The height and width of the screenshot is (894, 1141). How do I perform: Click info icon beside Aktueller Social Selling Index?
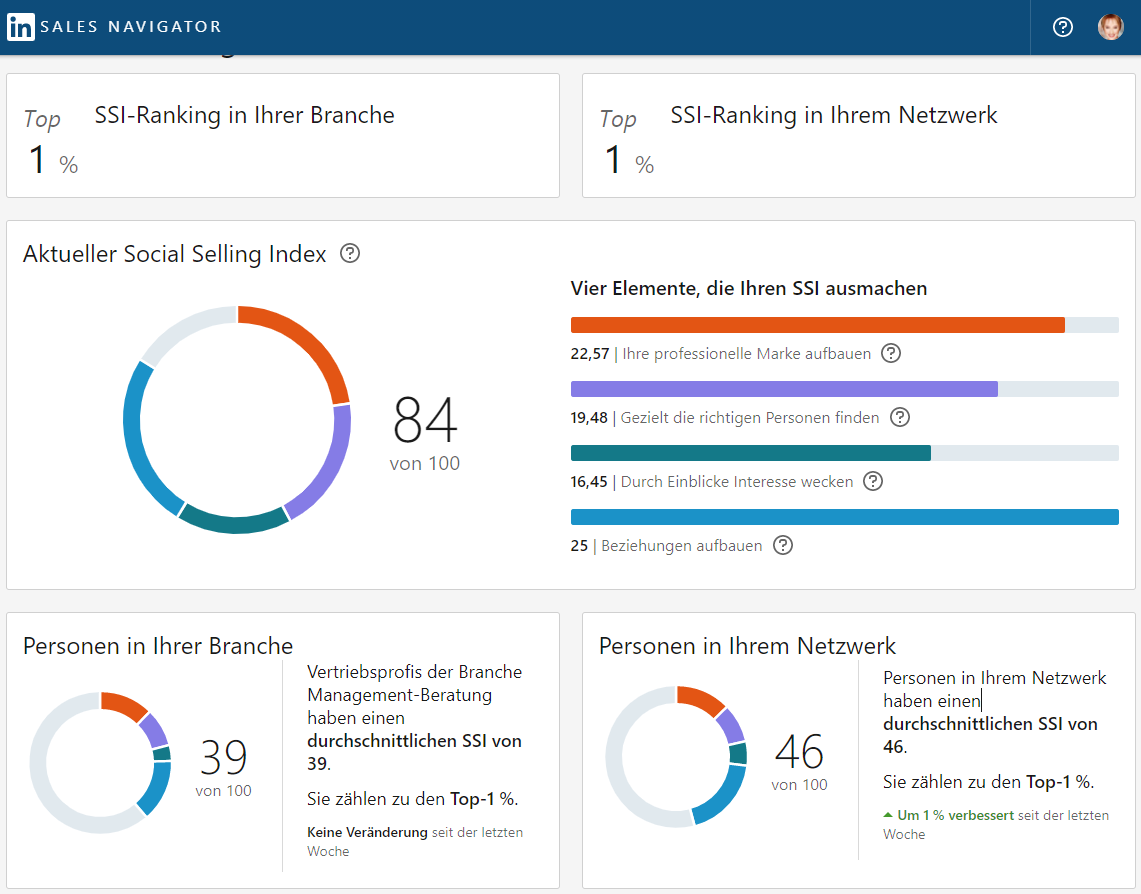tap(350, 253)
